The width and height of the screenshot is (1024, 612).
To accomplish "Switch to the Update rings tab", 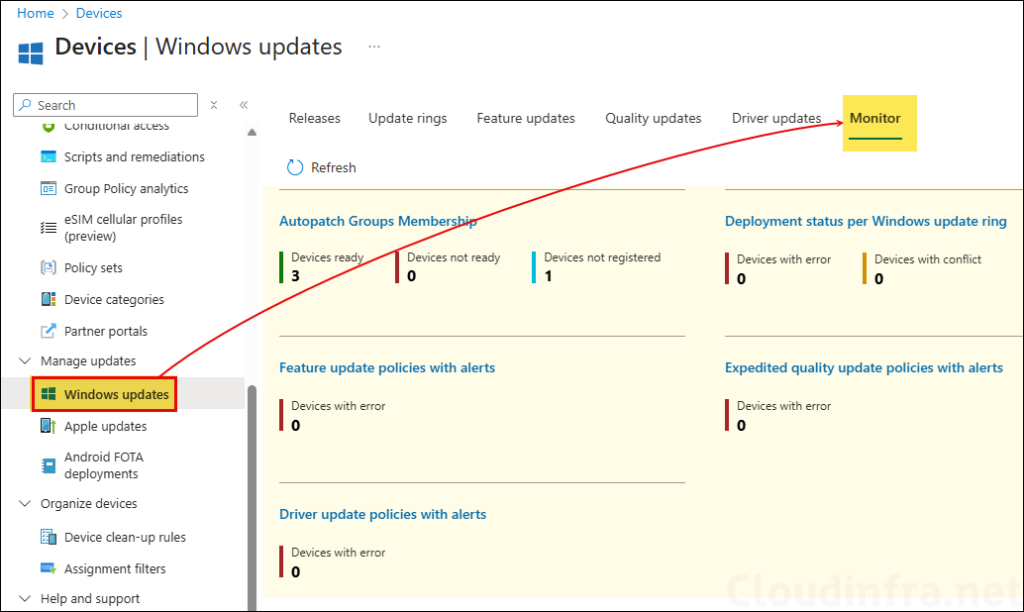I will pyautogui.click(x=407, y=118).
